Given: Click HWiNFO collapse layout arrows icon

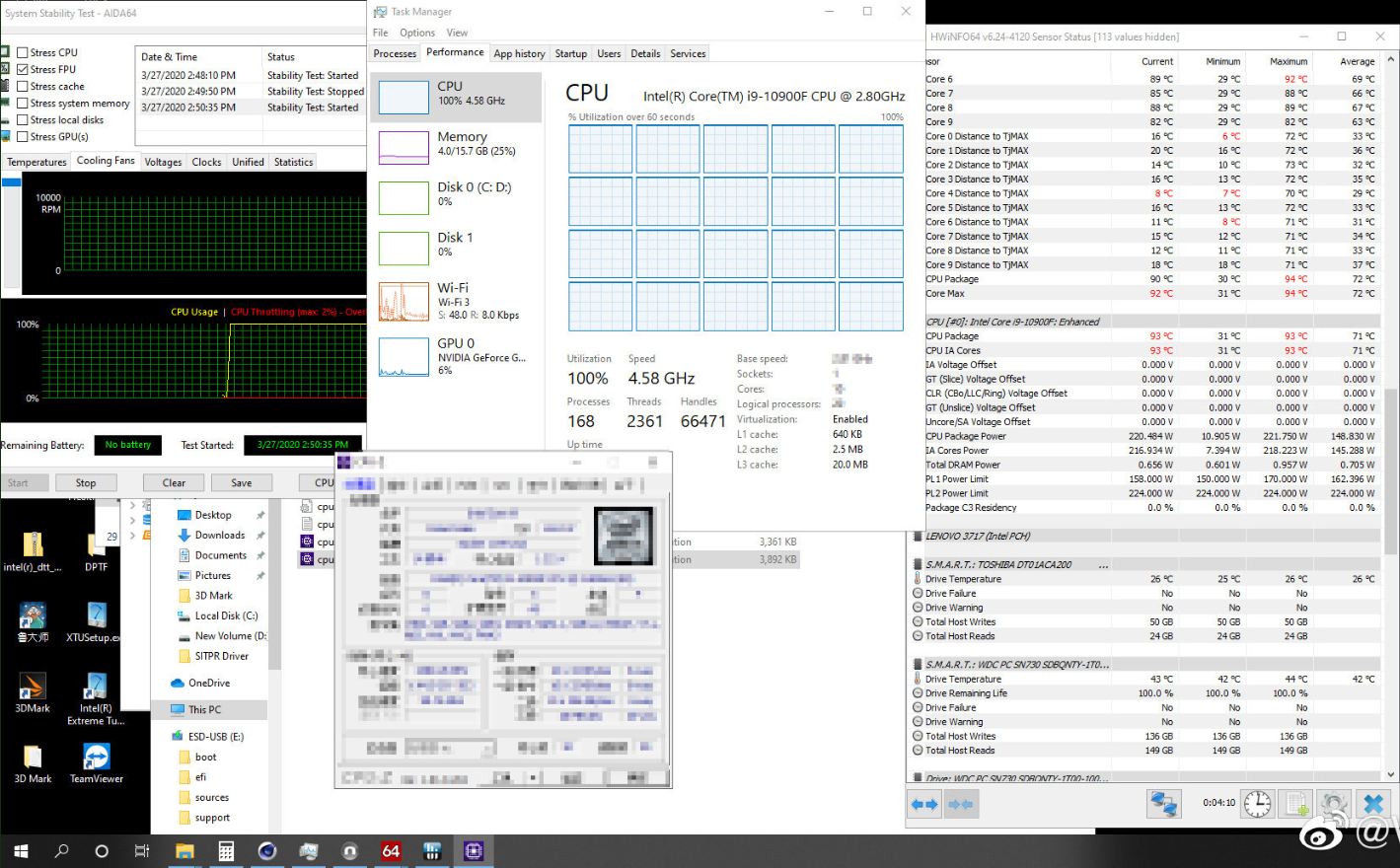Looking at the screenshot, I should tap(962, 805).
